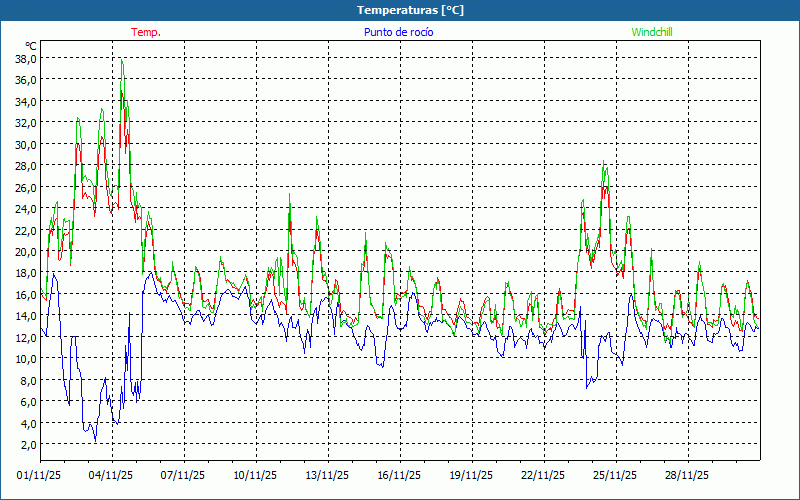Select the 28/11/25 date on the x-axis

[688, 475]
